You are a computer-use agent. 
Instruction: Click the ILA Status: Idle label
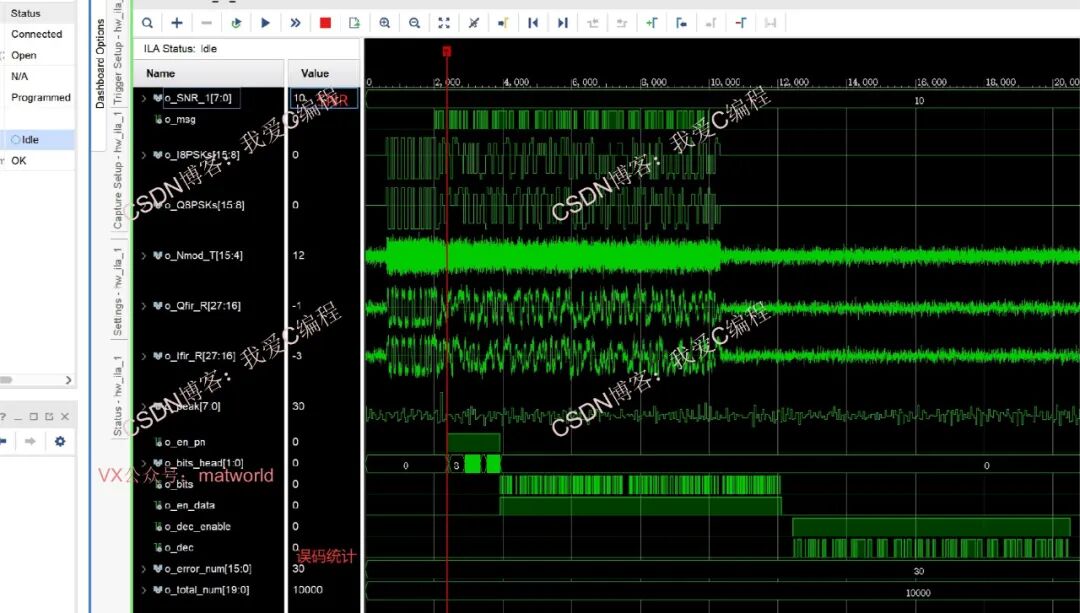[x=180, y=48]
